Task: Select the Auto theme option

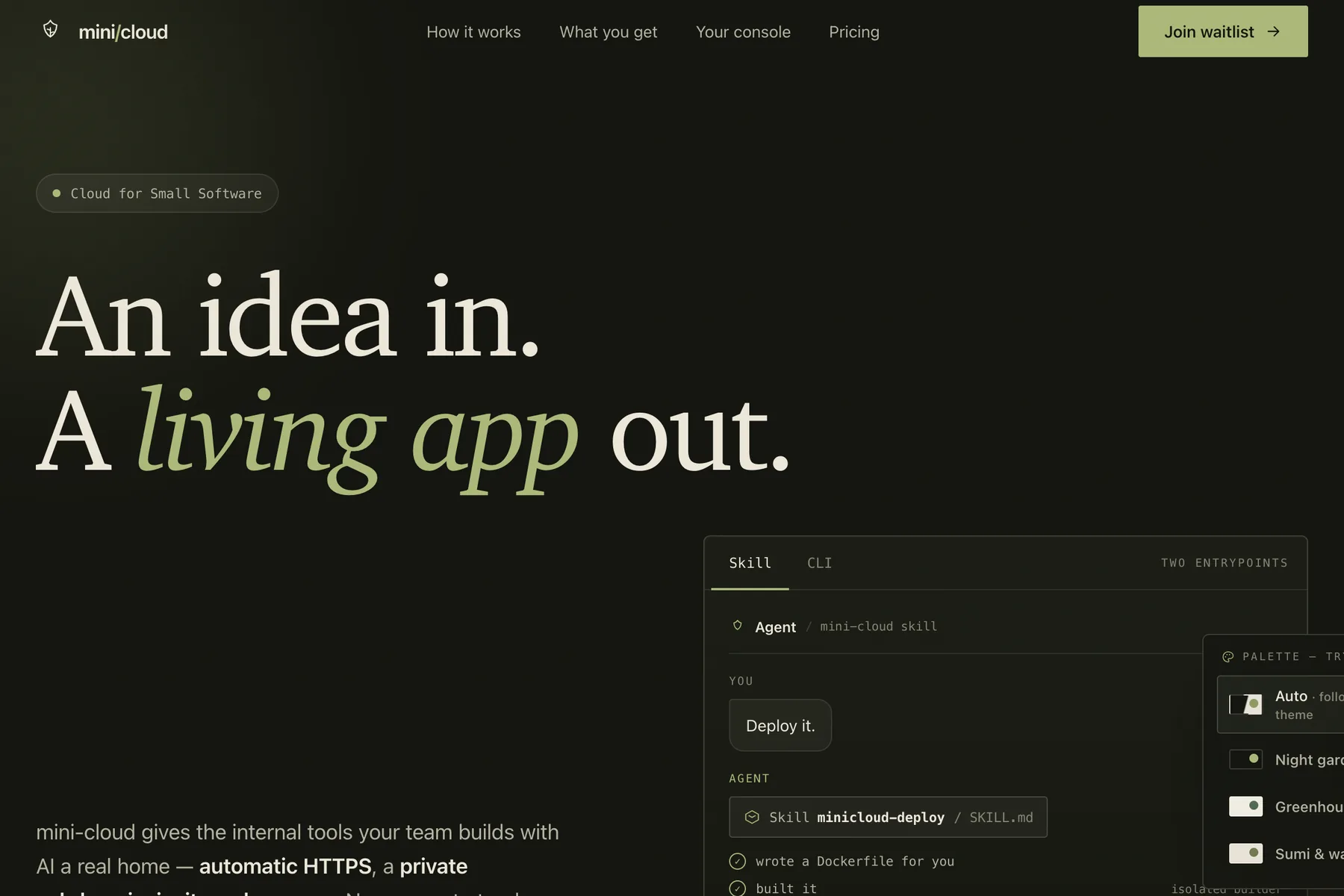Action: point(1281,704)
